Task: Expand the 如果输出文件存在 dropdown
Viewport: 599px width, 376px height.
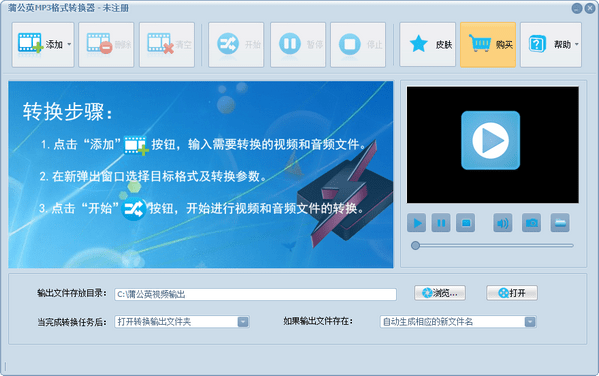Action: point(530,322)
